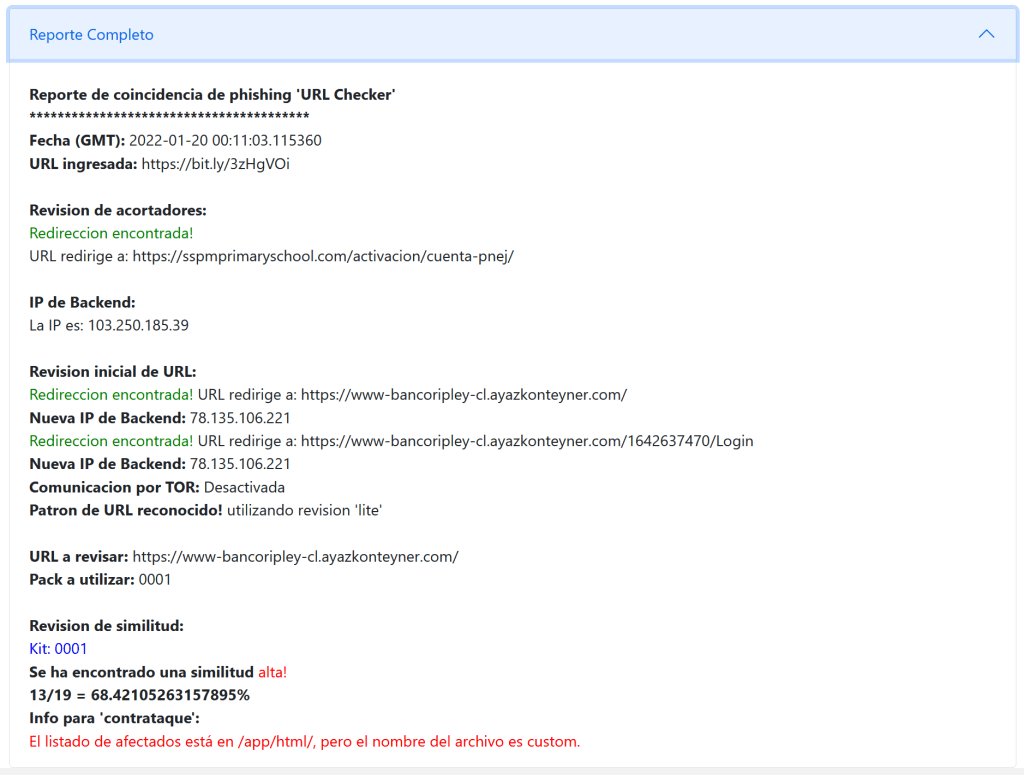Click the 'Patron de URL reconocido!' line

[x=205, y=510]
